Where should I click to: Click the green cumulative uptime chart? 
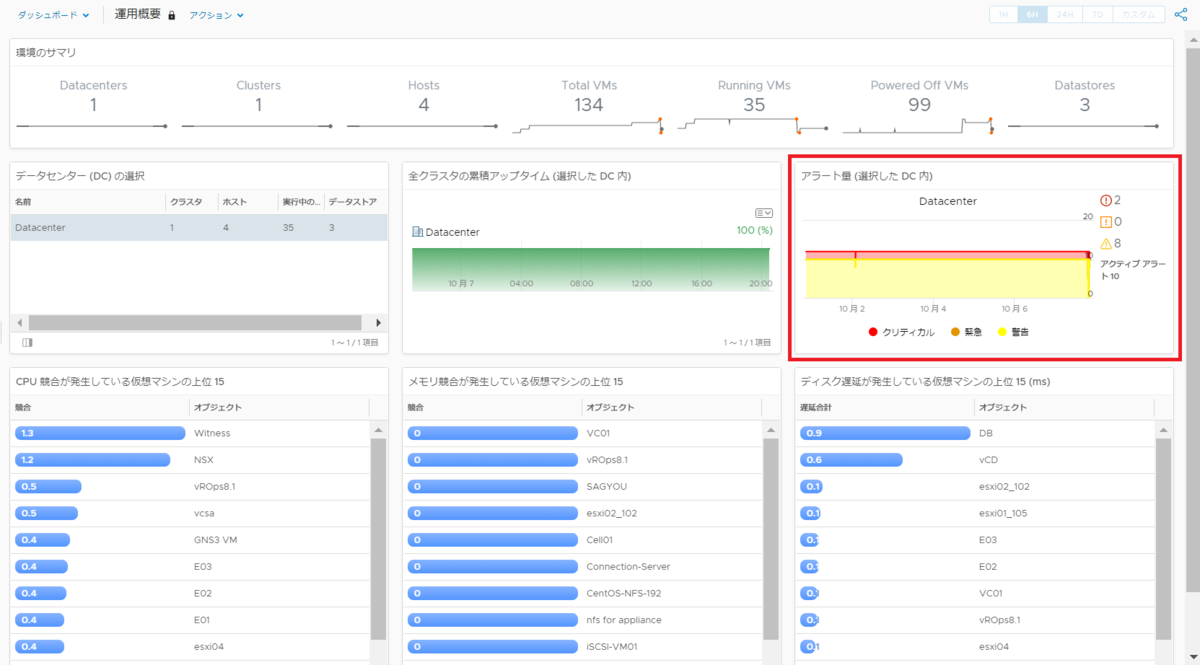coord(591,270)
